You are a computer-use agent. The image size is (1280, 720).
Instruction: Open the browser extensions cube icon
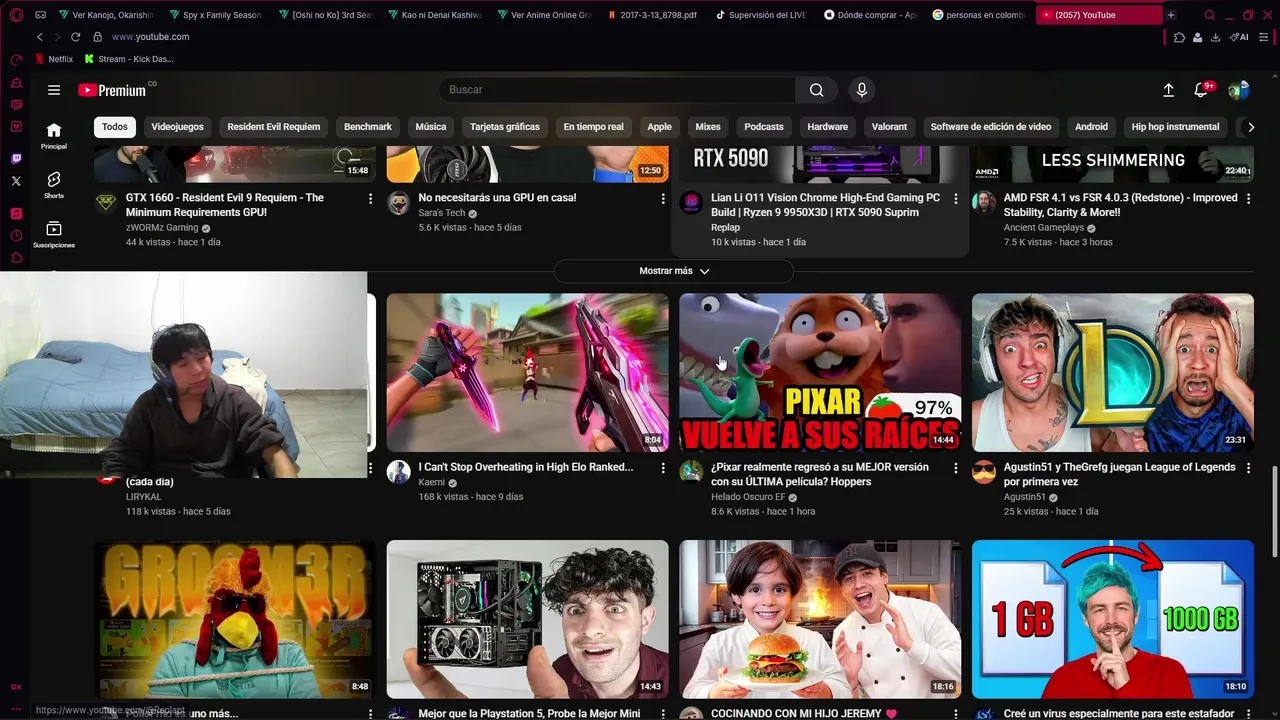pos(1180,37)
